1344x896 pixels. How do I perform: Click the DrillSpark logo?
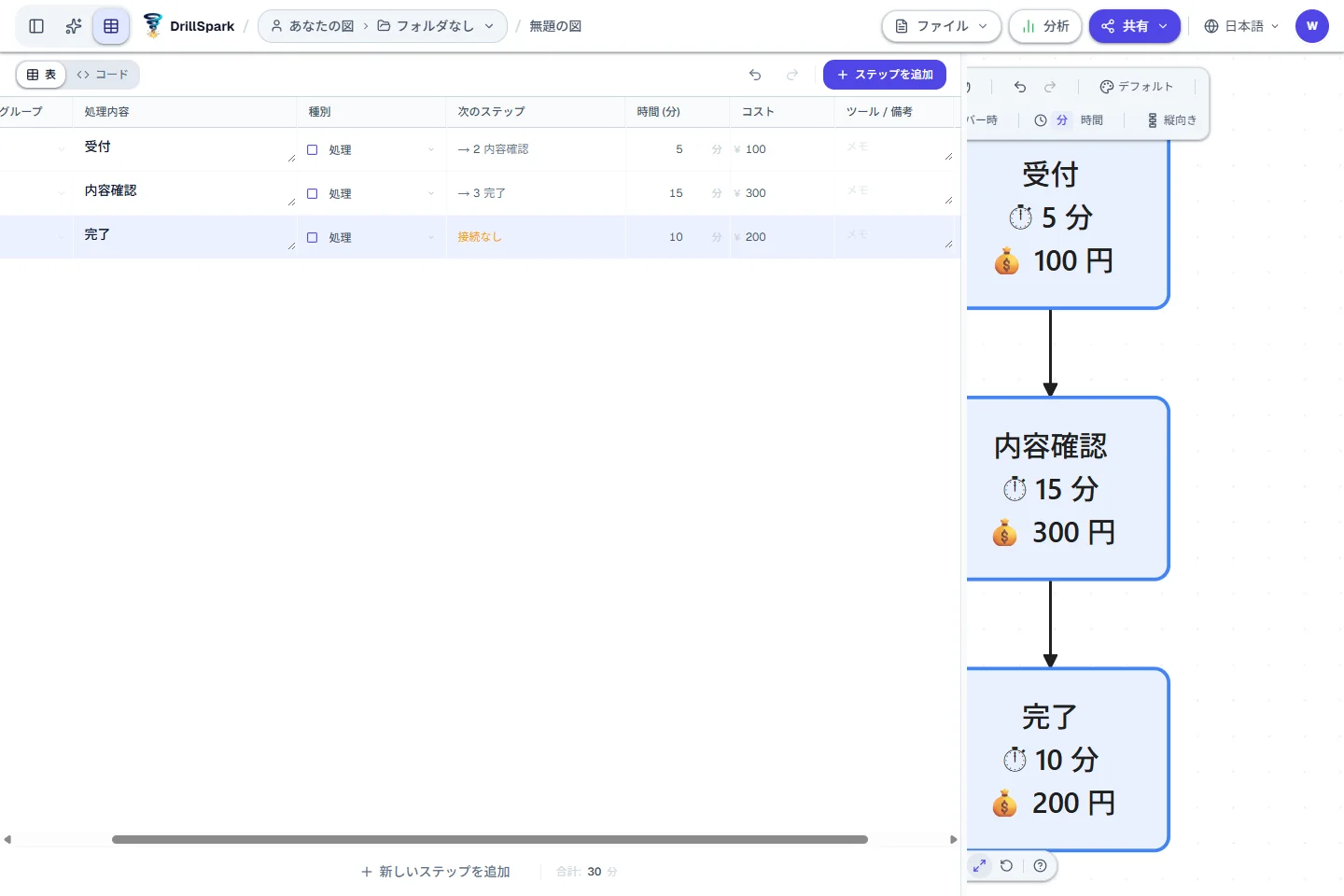click(189, 26)
